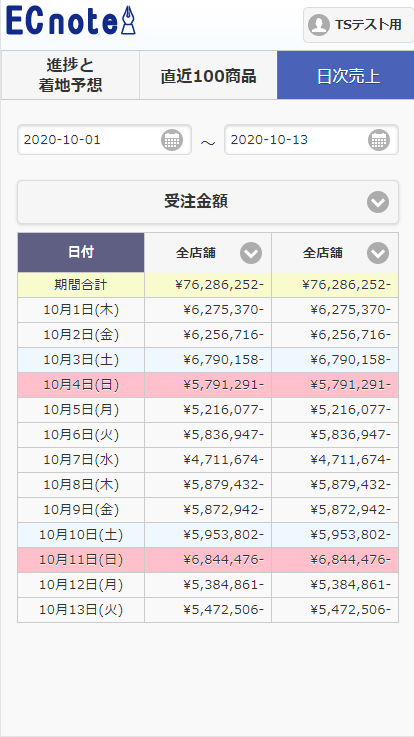Click ¥6,844,476- amount in first column
The height and width of the screenshot is (737, 414).
click(x=223, y=560)
